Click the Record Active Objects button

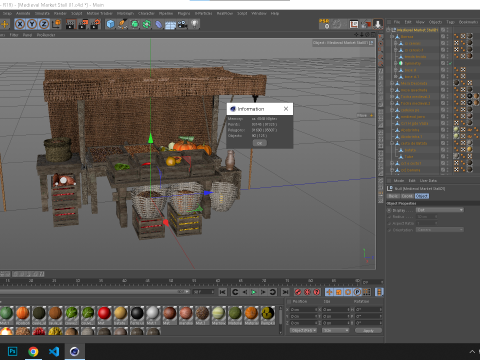[x=298, y=292]
